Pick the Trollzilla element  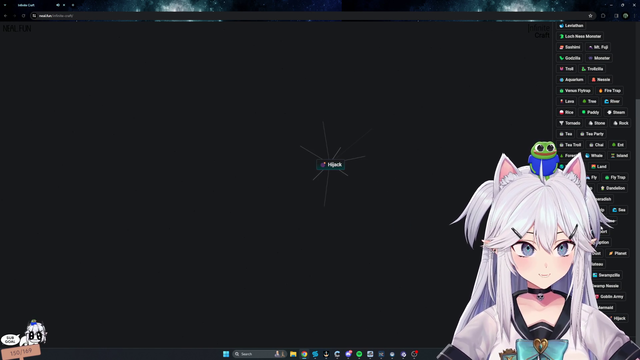point(592,69)
